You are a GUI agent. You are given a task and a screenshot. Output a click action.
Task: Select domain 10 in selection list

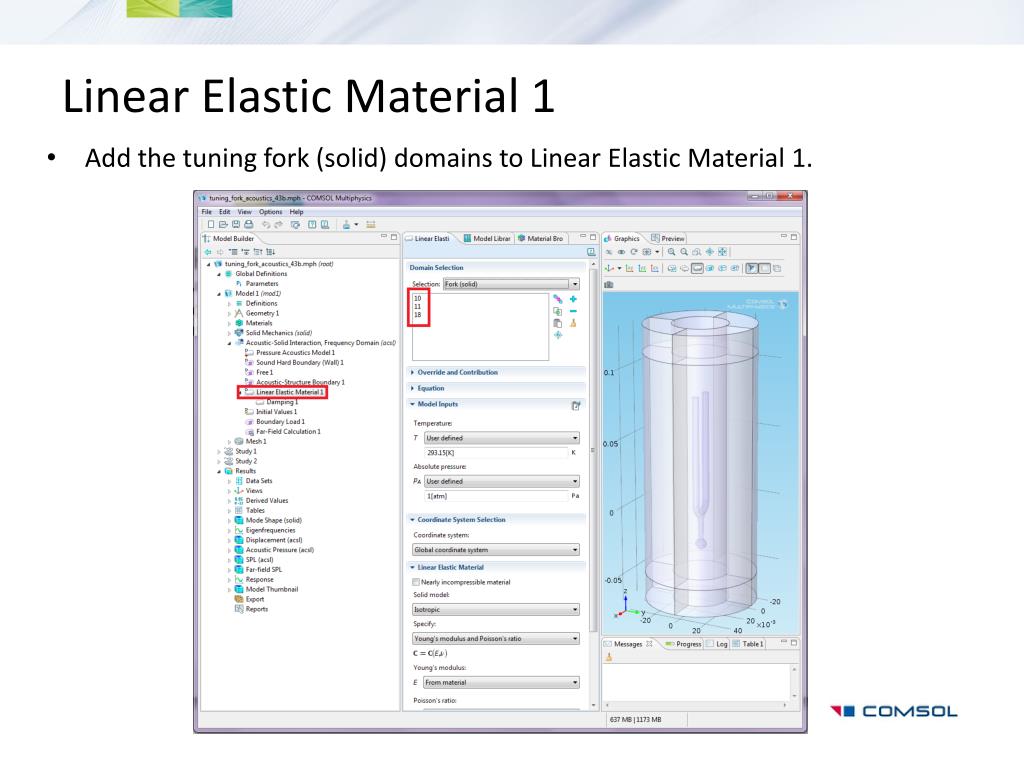point(418,298)
